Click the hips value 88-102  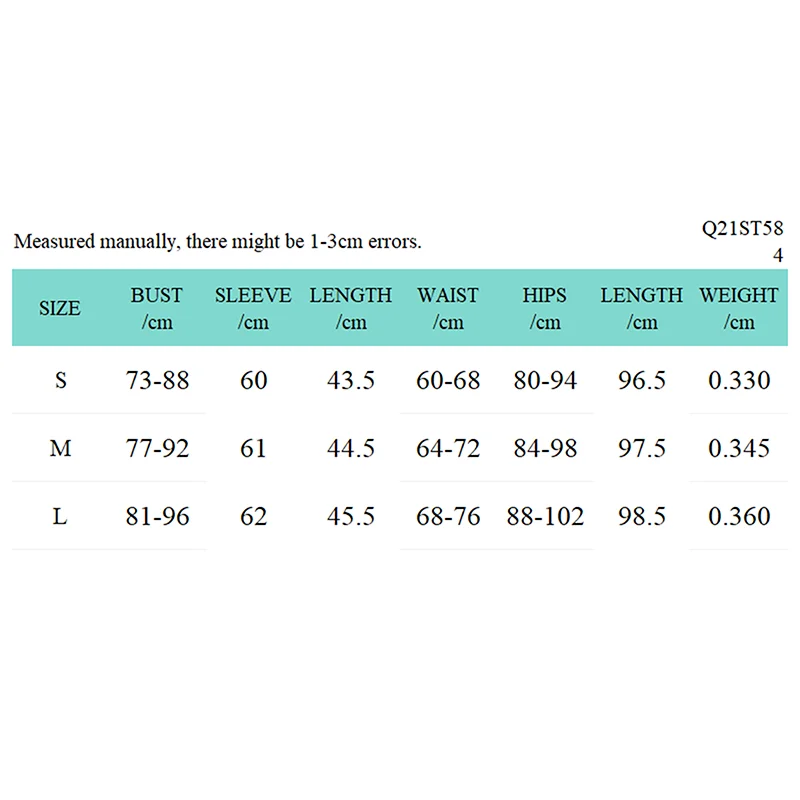[546, 516]
